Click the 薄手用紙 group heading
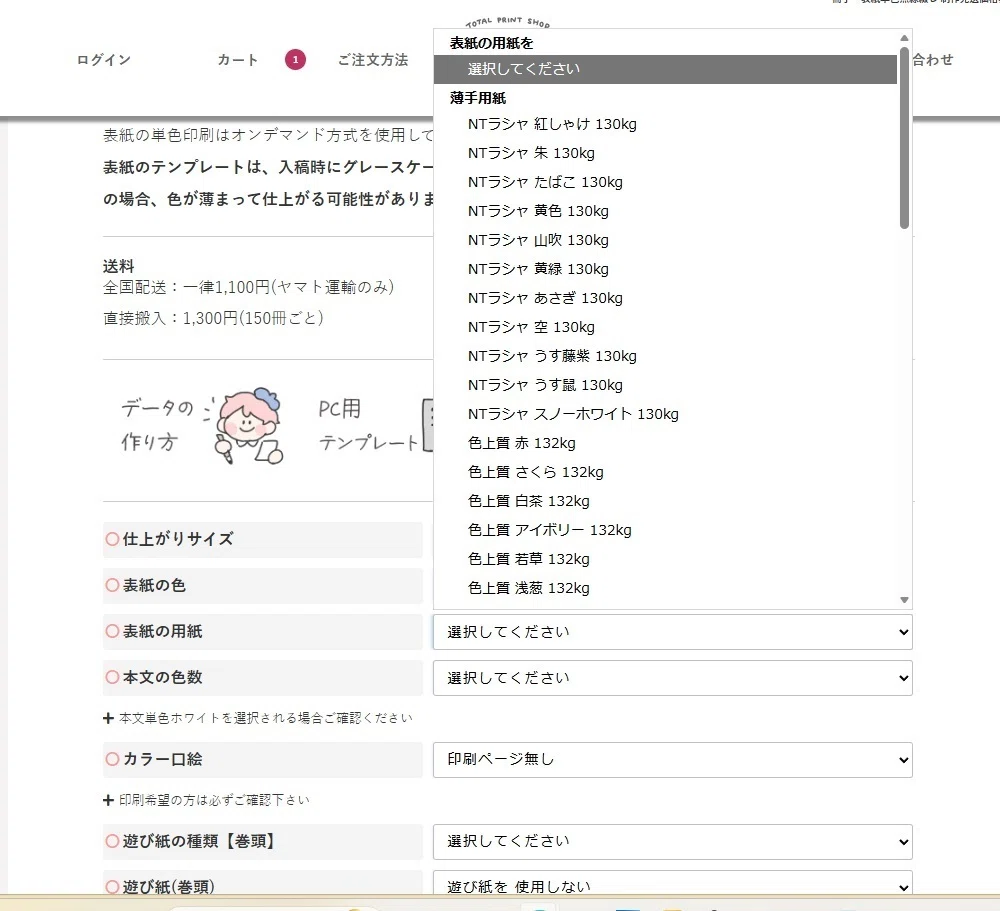This screenshot has height=911, width=1000. coord(478,98)
